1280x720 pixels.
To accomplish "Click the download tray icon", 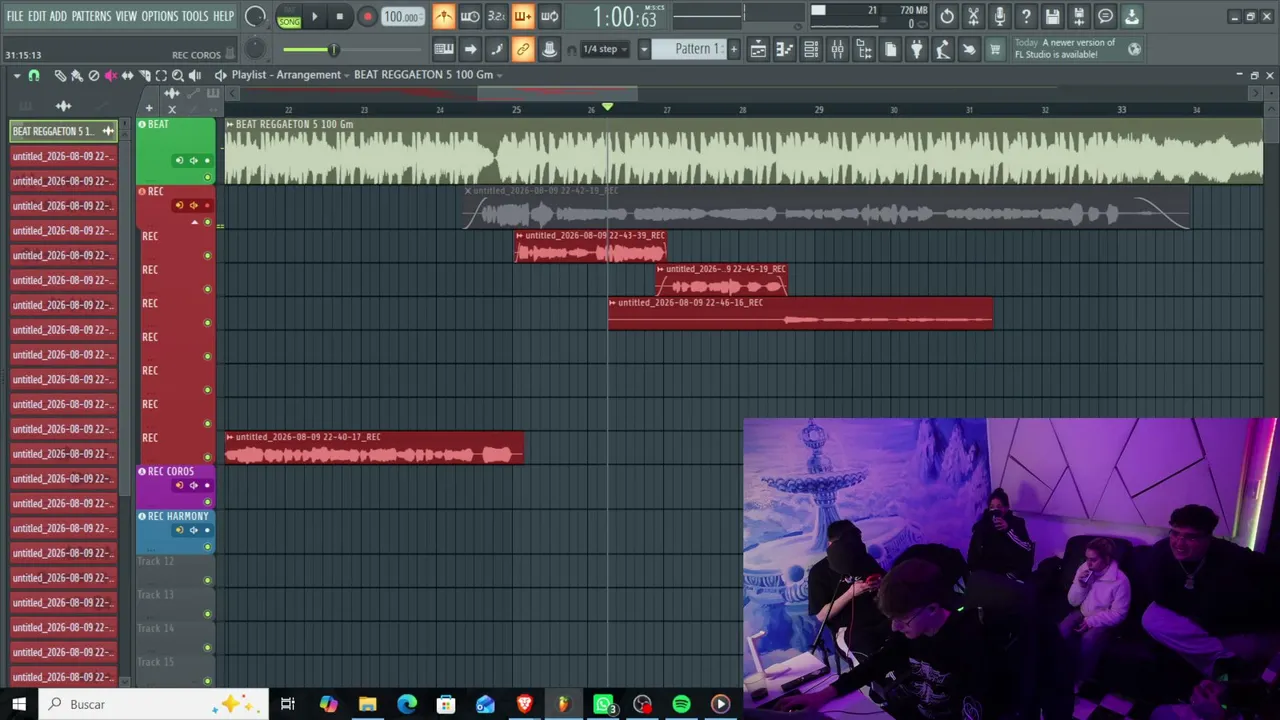I will click(x=1132, y=16).
